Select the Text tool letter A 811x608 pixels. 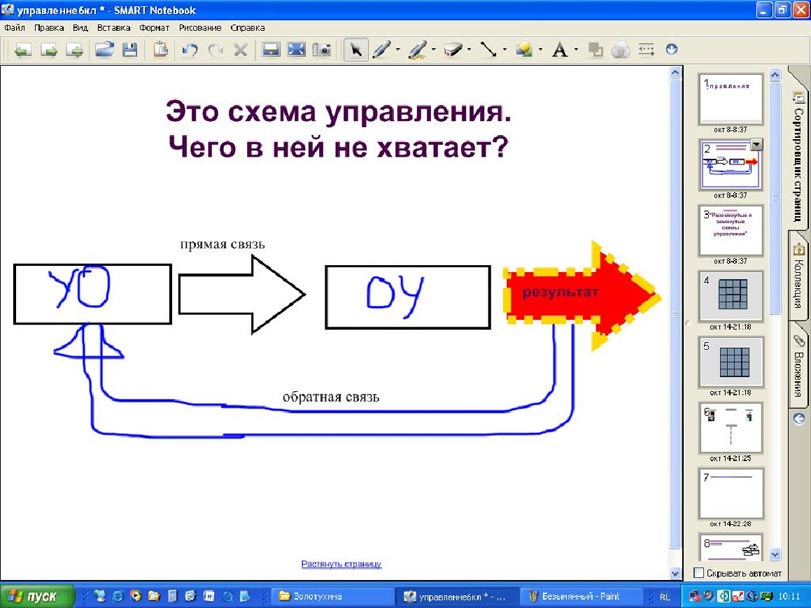click(x=560, y=49)
